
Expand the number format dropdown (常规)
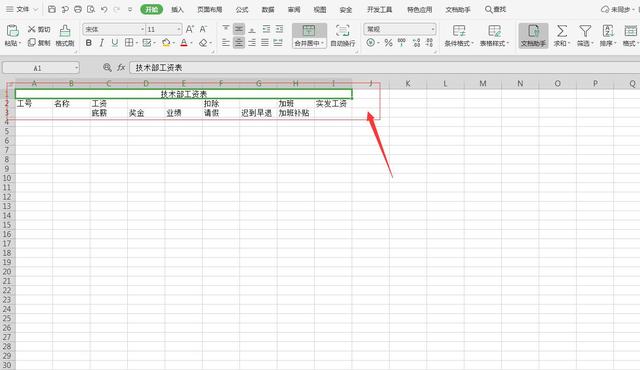pyautogui.click(x=433, y=29)
